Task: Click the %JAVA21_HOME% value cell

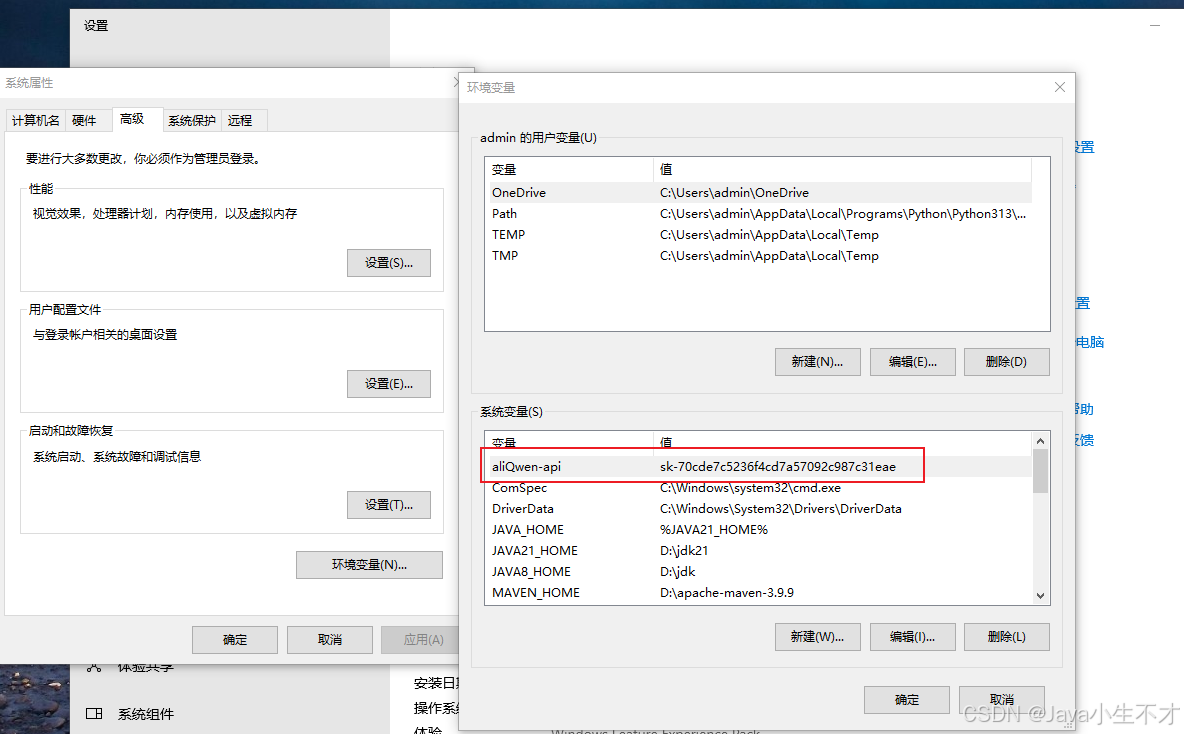Action: (x=714, y=530)
